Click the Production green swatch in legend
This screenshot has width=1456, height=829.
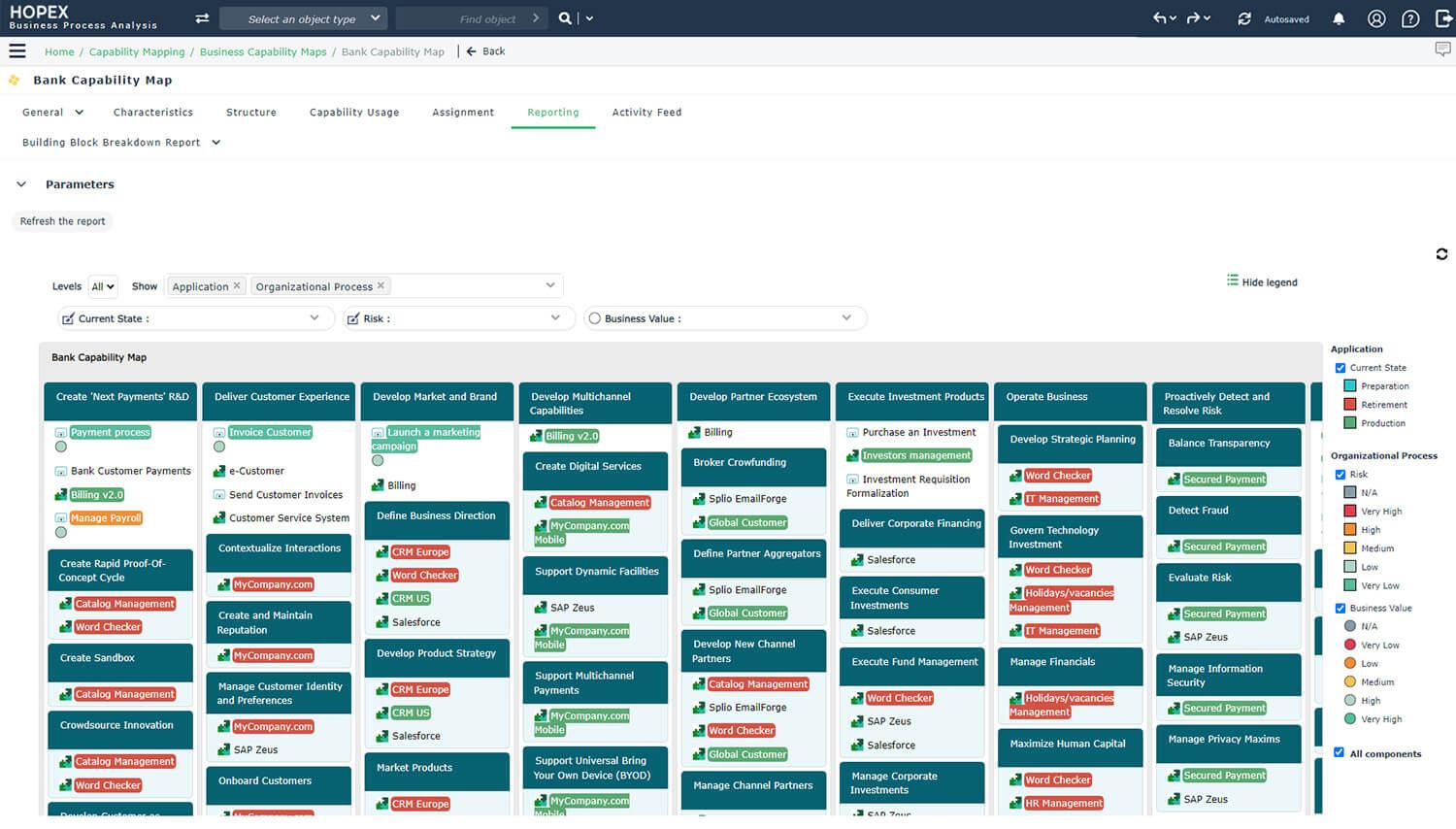pyautogui.click(x=1349, y=423)
